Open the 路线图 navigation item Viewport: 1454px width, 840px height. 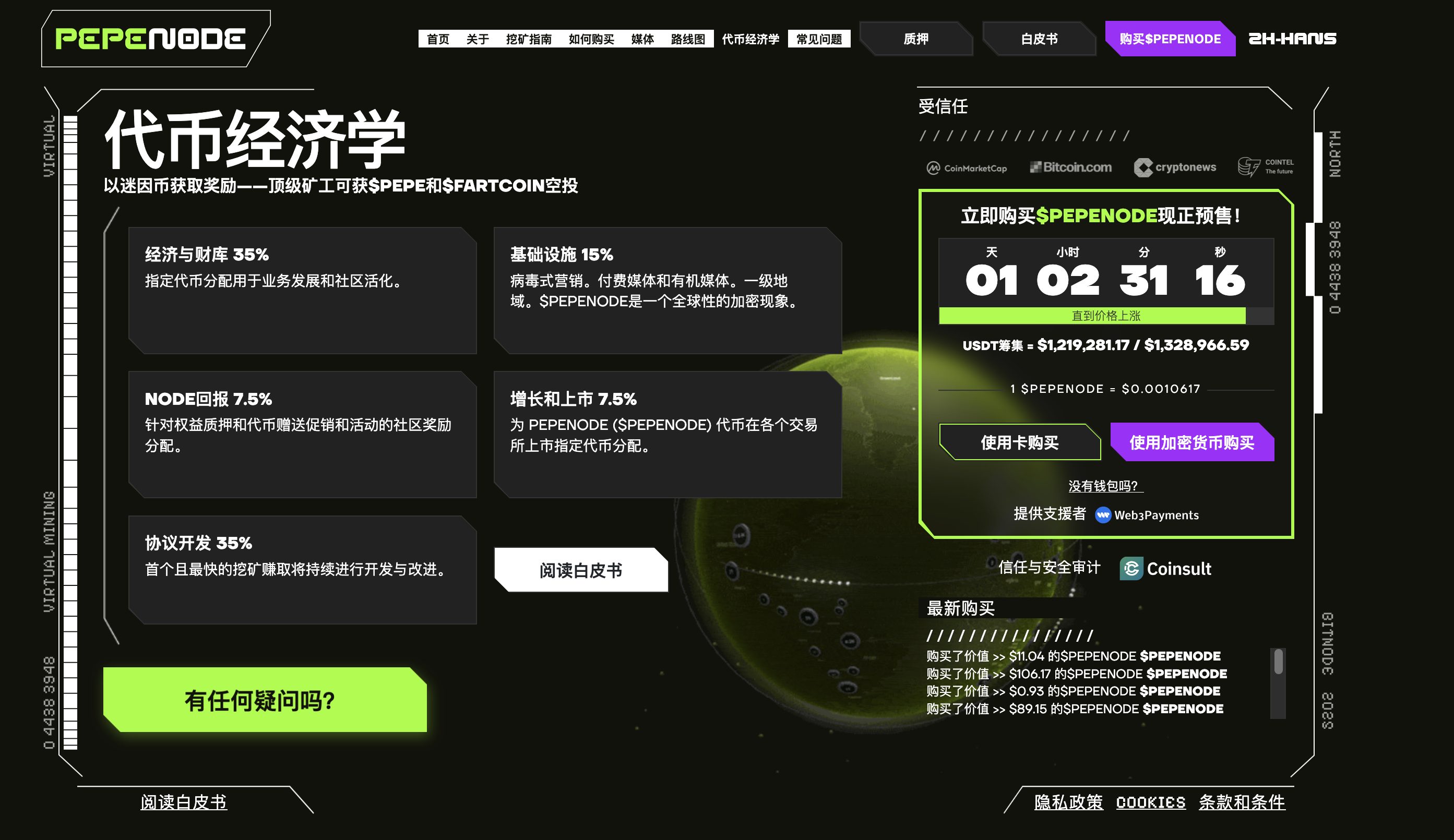coord(688,39)
